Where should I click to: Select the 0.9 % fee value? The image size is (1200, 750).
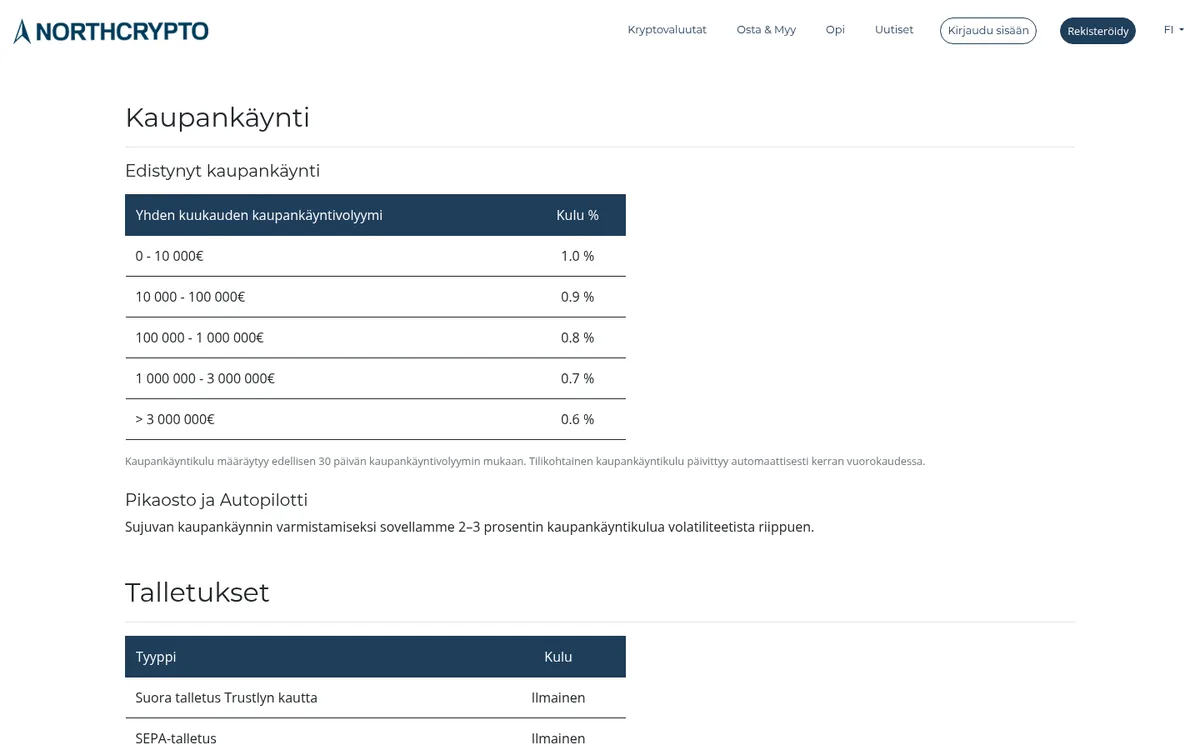coord(578,297)
